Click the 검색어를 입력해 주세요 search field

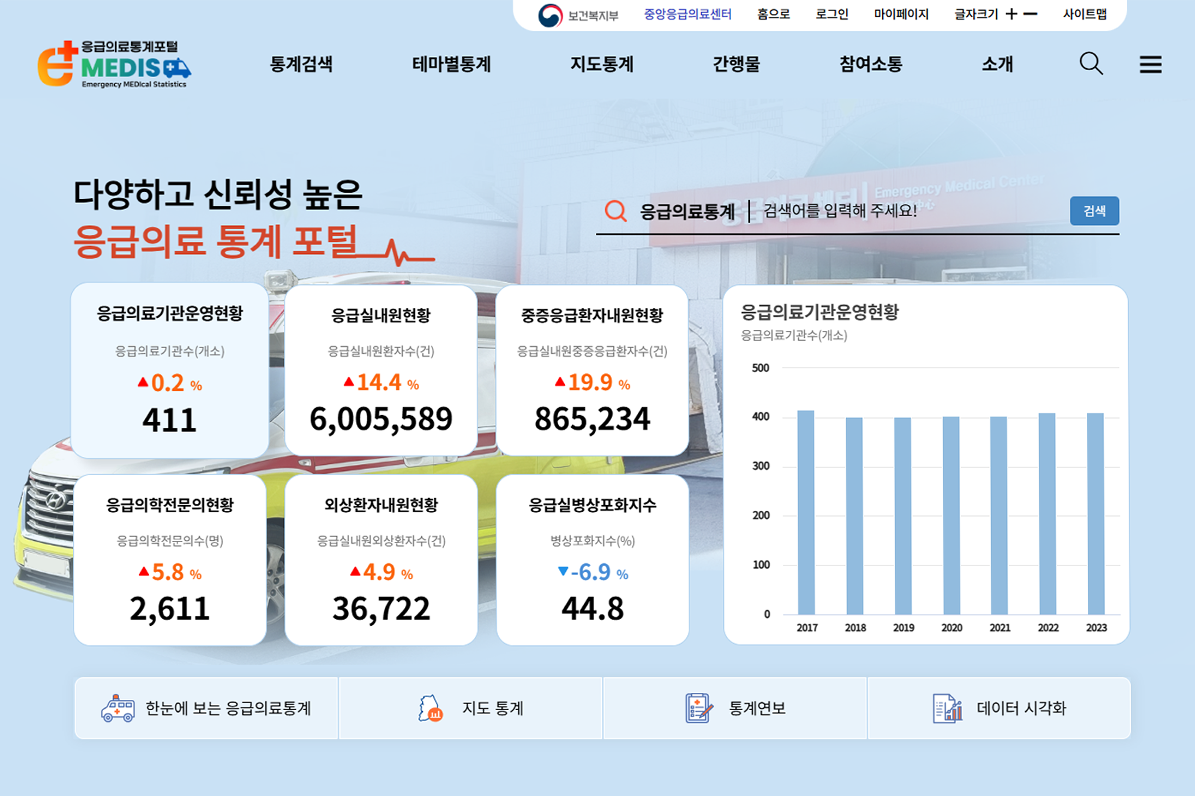point(910,211)
